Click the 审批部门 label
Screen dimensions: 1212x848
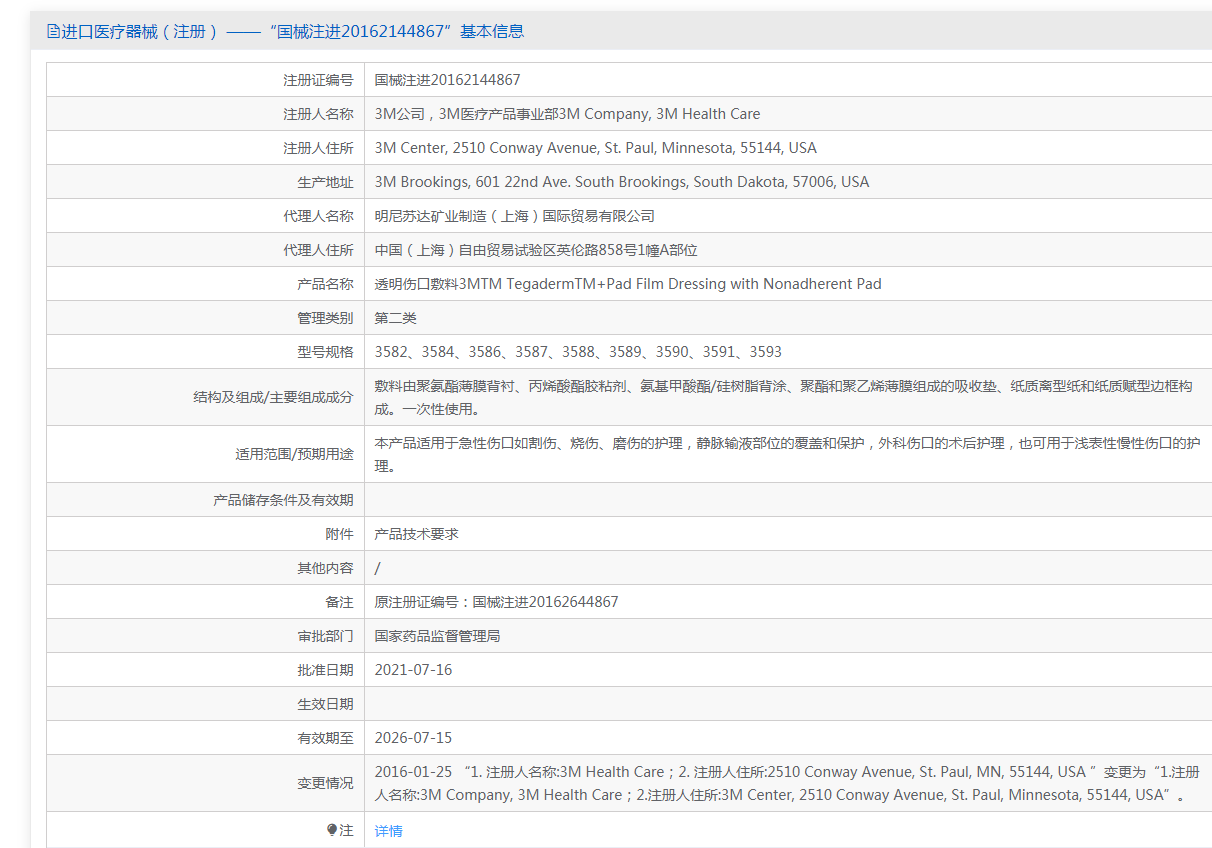pos(325,636)
